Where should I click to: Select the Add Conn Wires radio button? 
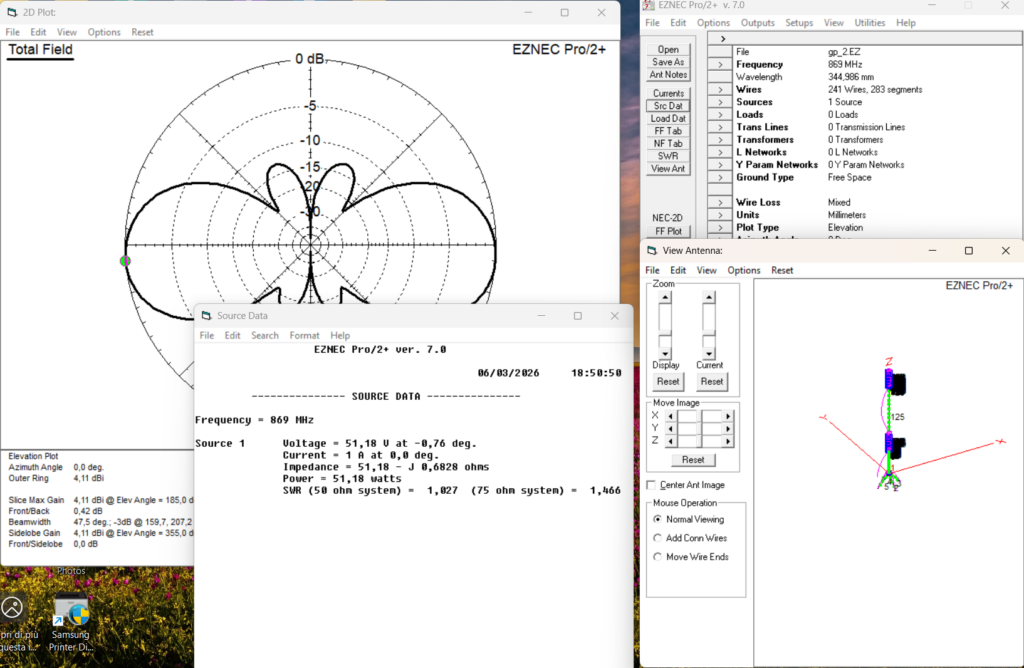(x=657, y=538)
